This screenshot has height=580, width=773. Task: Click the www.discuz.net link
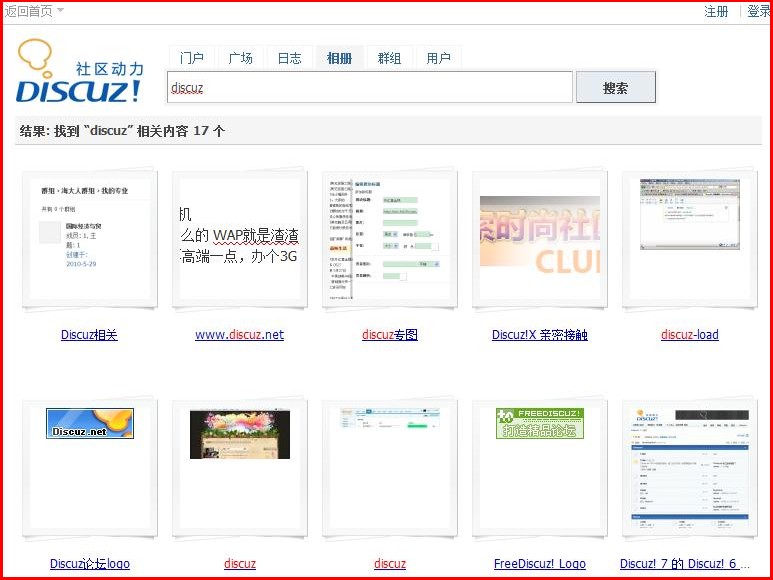[240, 335]
